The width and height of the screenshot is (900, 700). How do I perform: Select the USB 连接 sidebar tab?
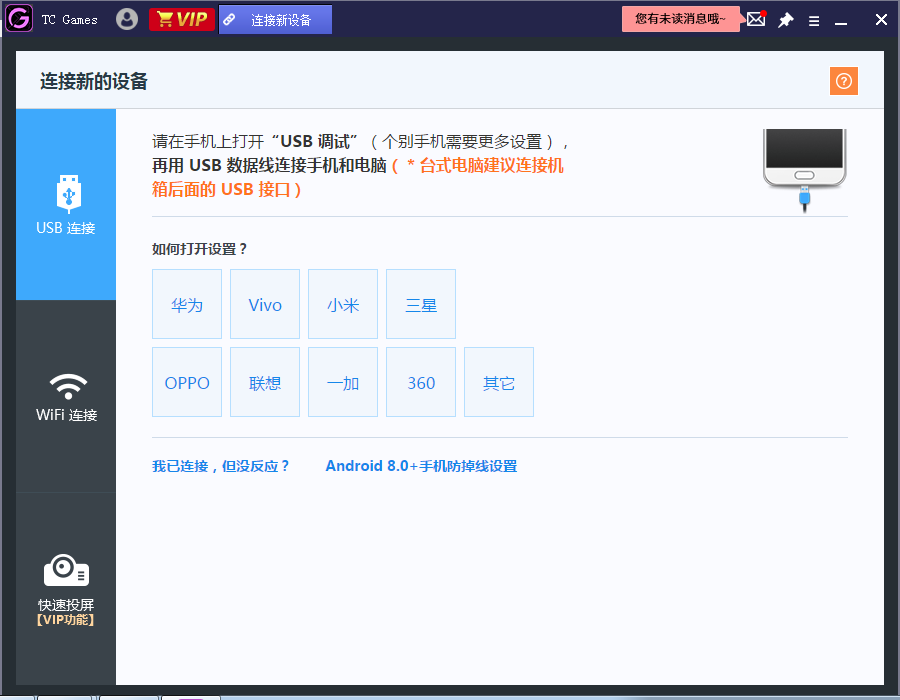click(x=66, y=204)
